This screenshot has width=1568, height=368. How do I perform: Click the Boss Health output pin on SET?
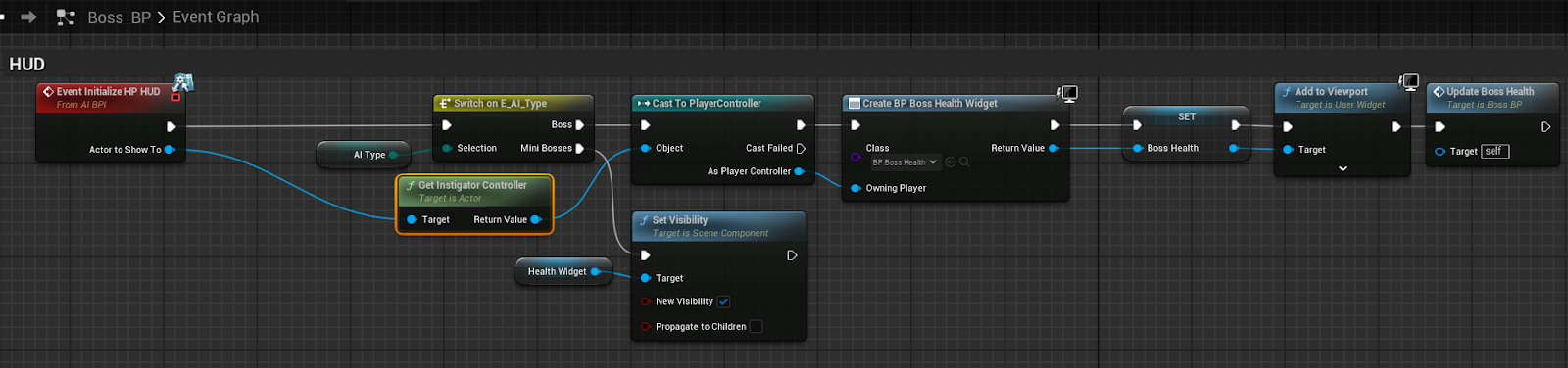point(1234,149)
